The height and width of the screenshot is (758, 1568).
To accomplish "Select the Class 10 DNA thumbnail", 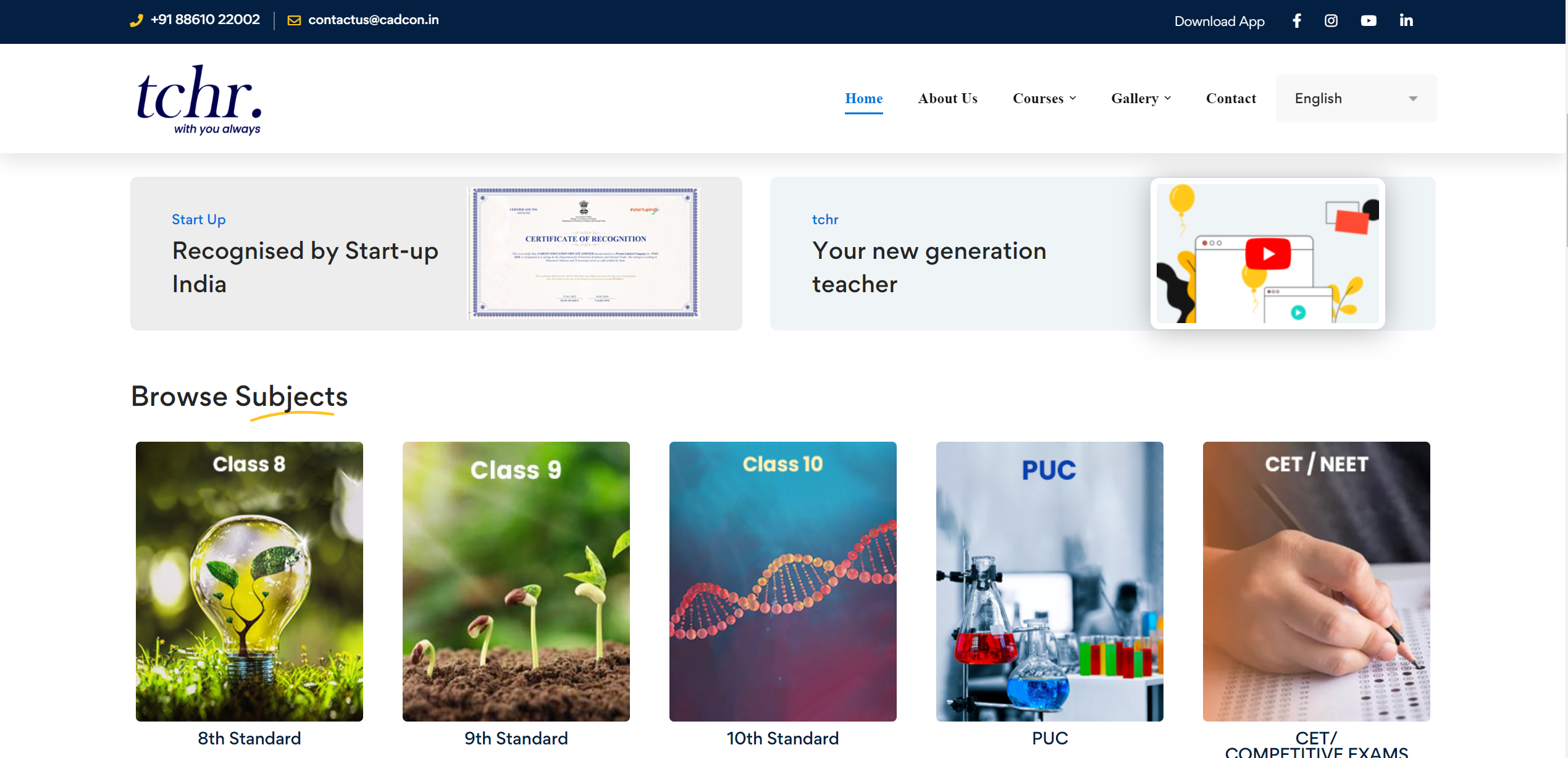I will pyautogui.click(x=782, y=581).
